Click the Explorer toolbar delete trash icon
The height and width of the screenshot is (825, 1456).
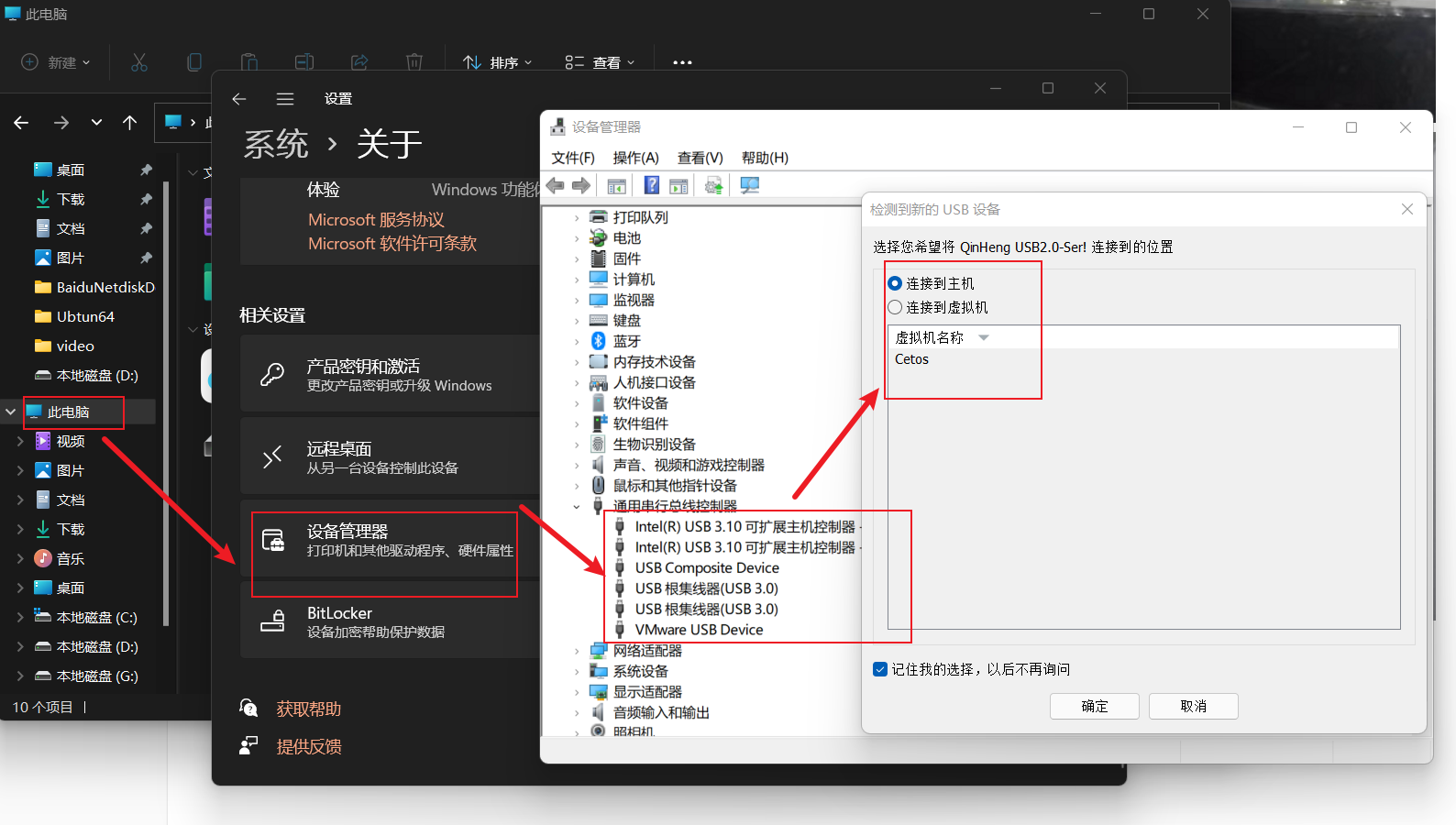414,62
